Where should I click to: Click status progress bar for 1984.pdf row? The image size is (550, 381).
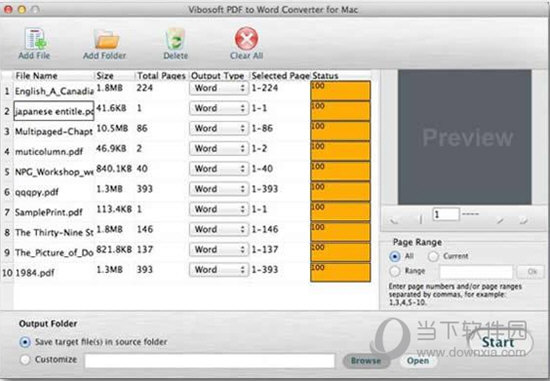tap(340, 272)
